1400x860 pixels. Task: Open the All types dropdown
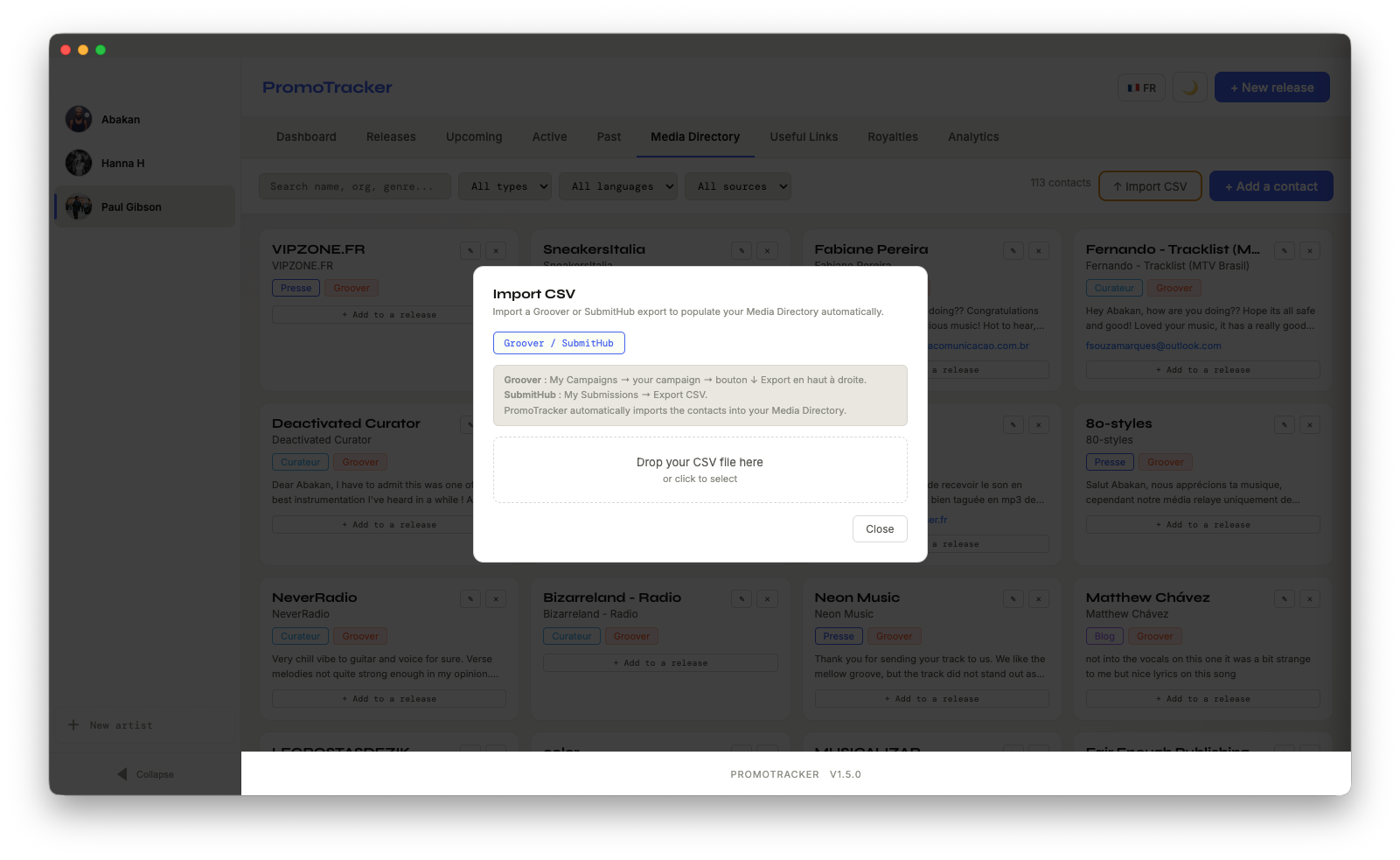(x=505, y=186)
